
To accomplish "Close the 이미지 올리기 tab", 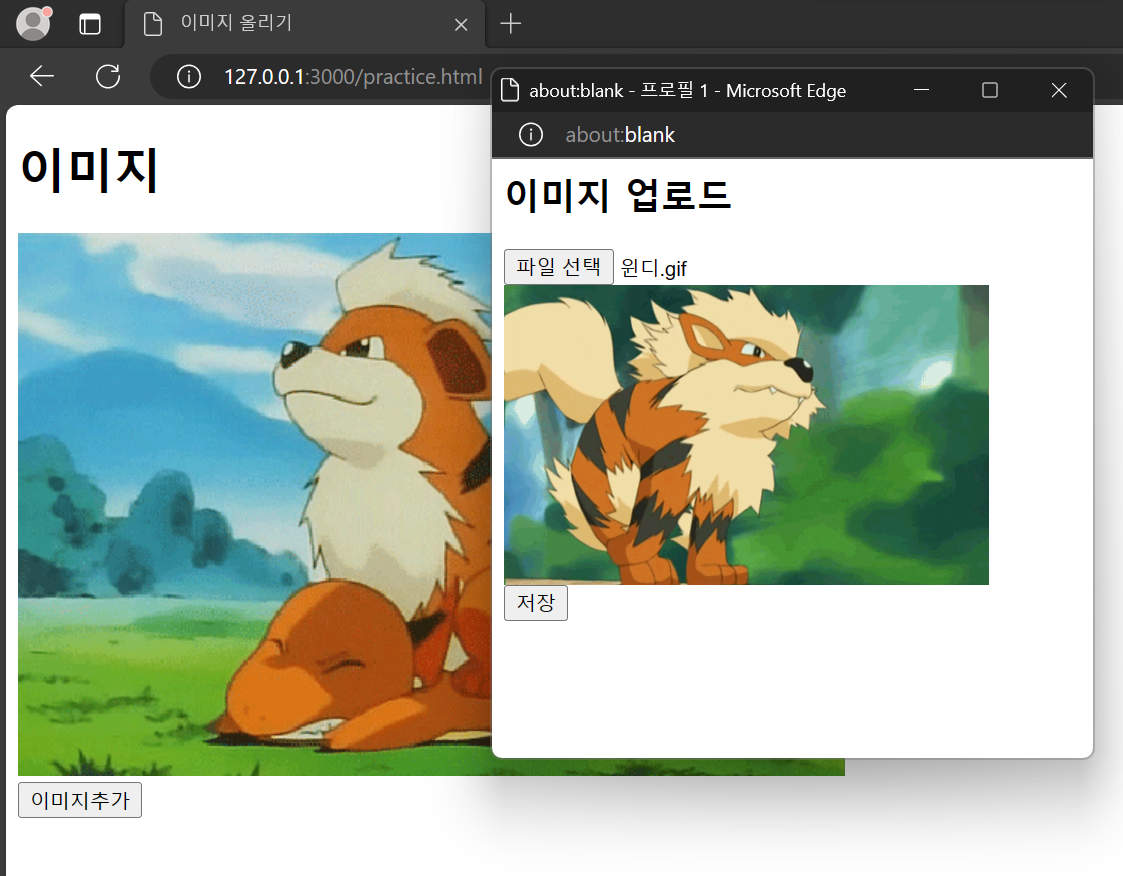I will click(461, 24).
